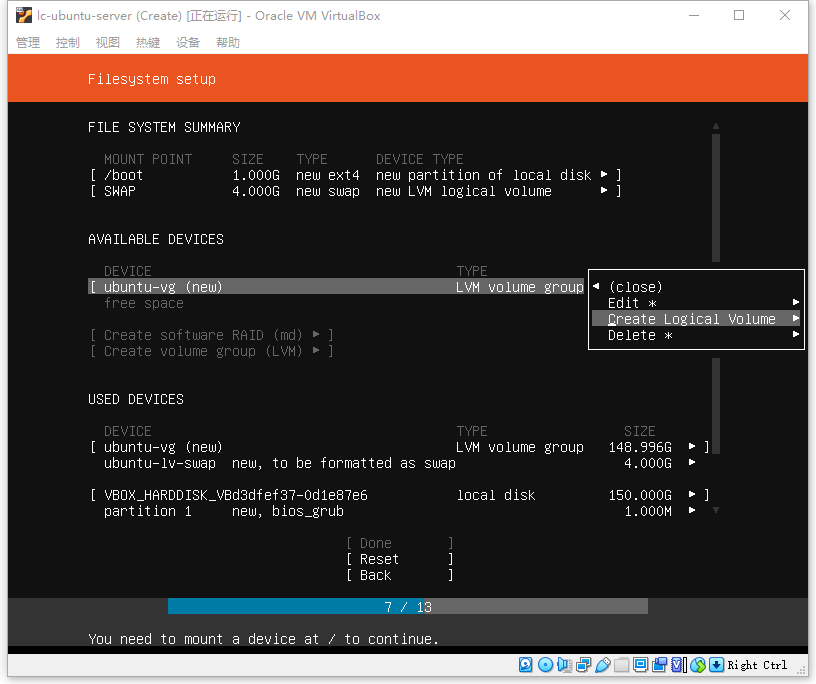Viewport: 816px width, 684px height.
Task: Minimize the VirtualBox window
Action: click(694, 16)
